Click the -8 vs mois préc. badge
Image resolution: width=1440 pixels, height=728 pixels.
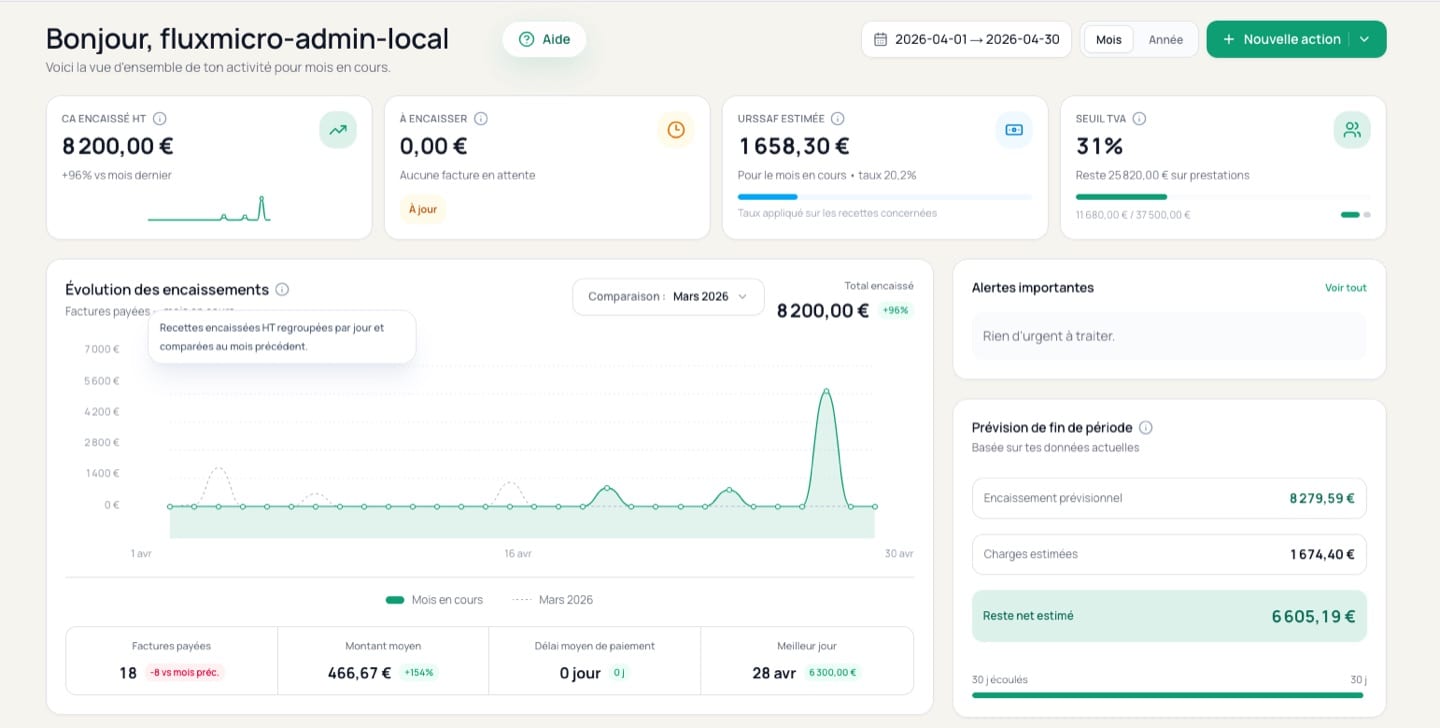[185, 673]
